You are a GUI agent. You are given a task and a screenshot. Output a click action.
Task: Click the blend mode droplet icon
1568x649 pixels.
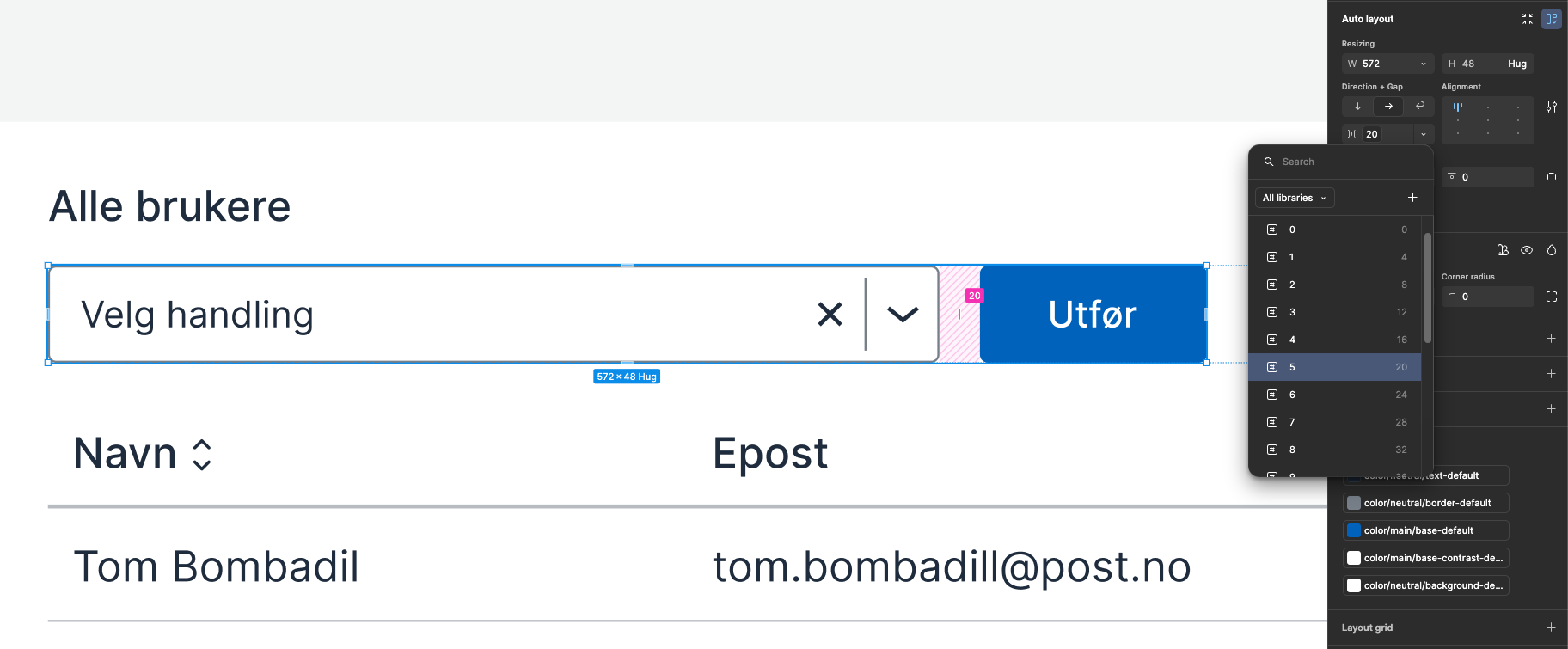[1552, 250]
